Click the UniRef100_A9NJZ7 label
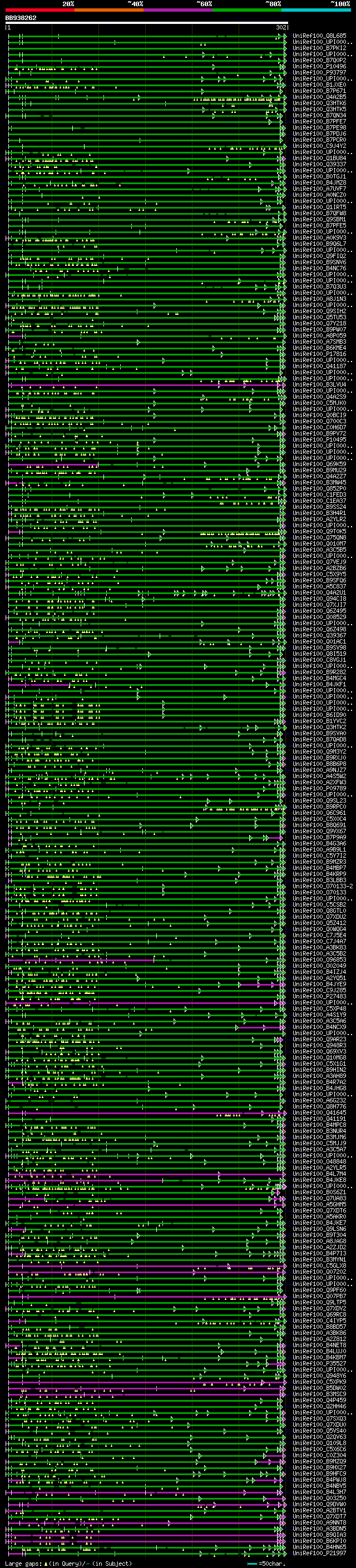356x1568 pixels. (x=319, y=770)
